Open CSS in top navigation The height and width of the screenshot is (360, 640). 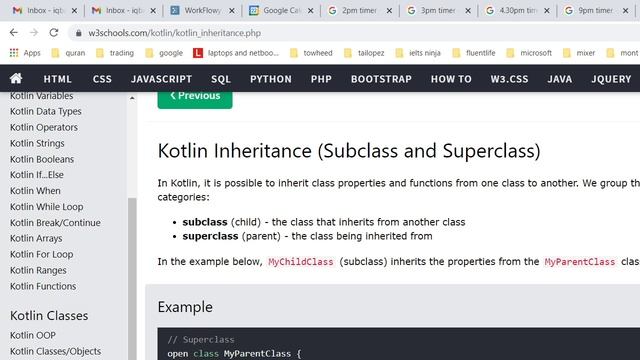[x=102, y=79]
